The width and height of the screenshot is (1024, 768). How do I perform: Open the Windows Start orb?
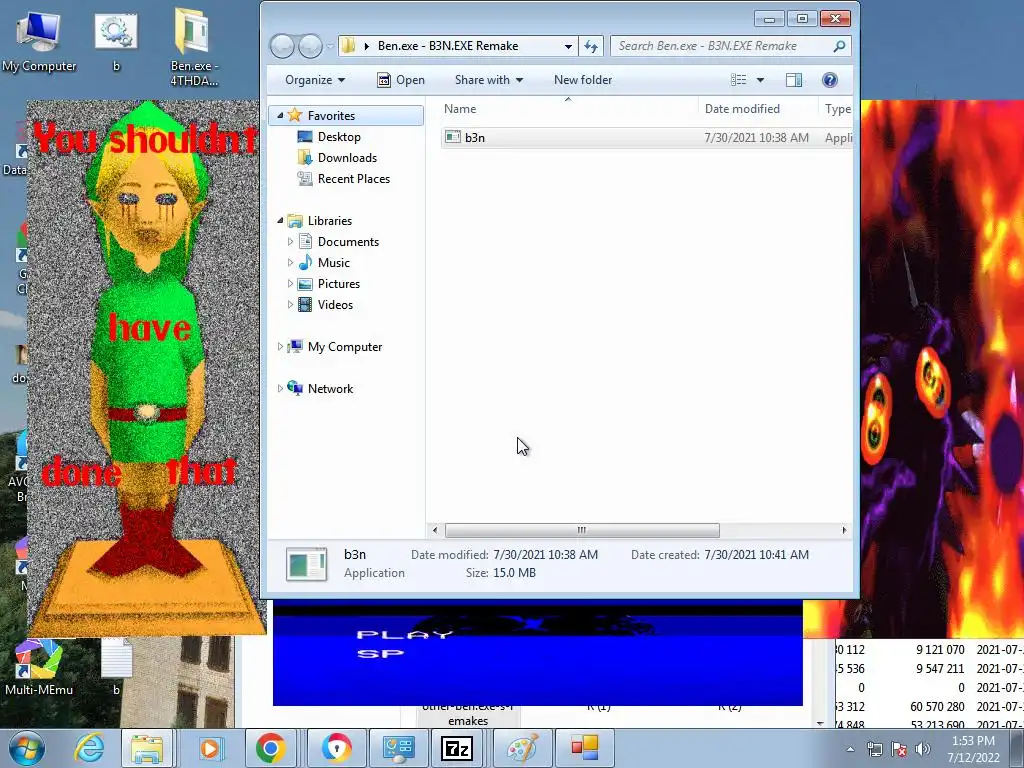pos(27,748)
